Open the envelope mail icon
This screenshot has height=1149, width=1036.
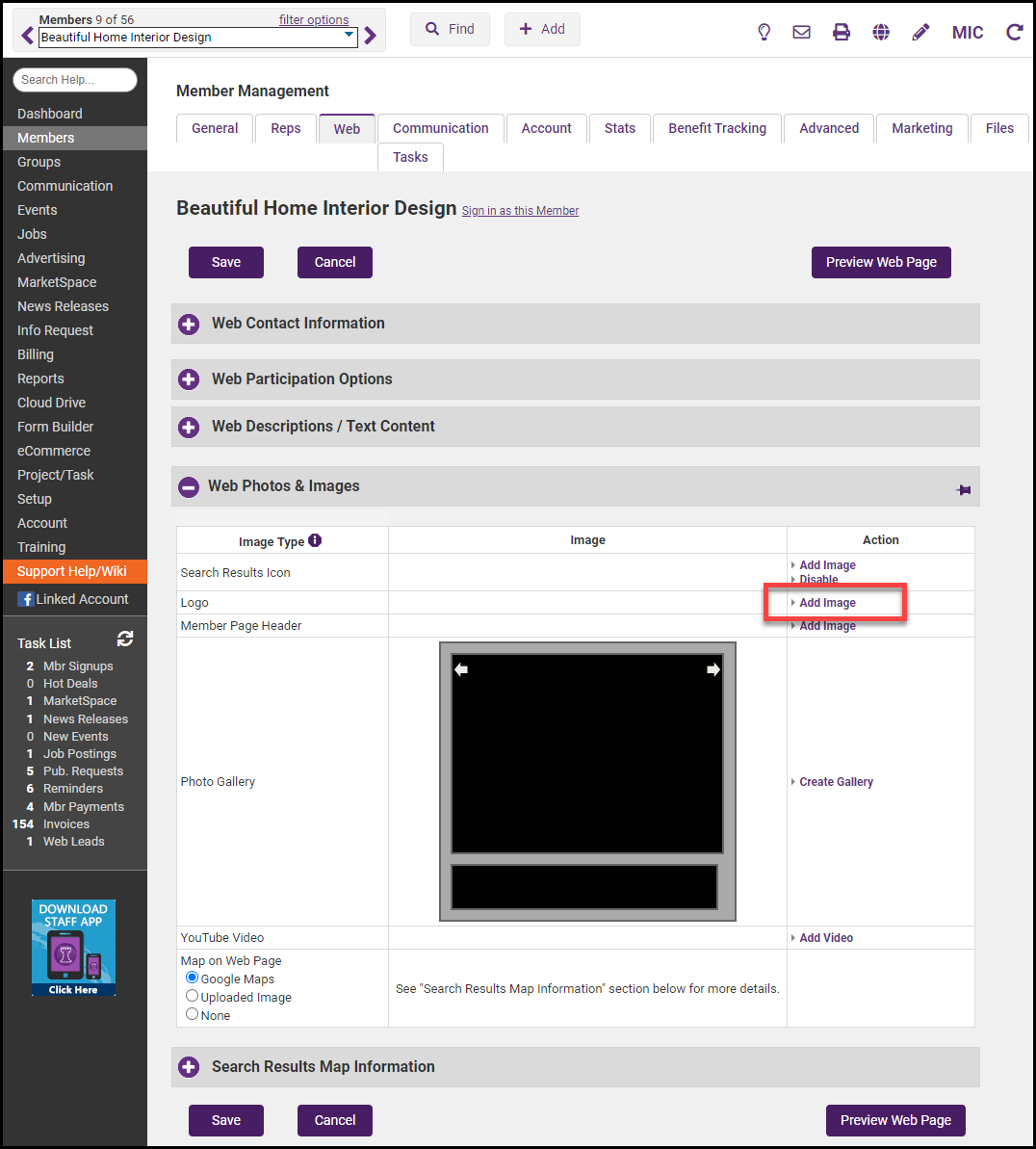pos(801,32)
